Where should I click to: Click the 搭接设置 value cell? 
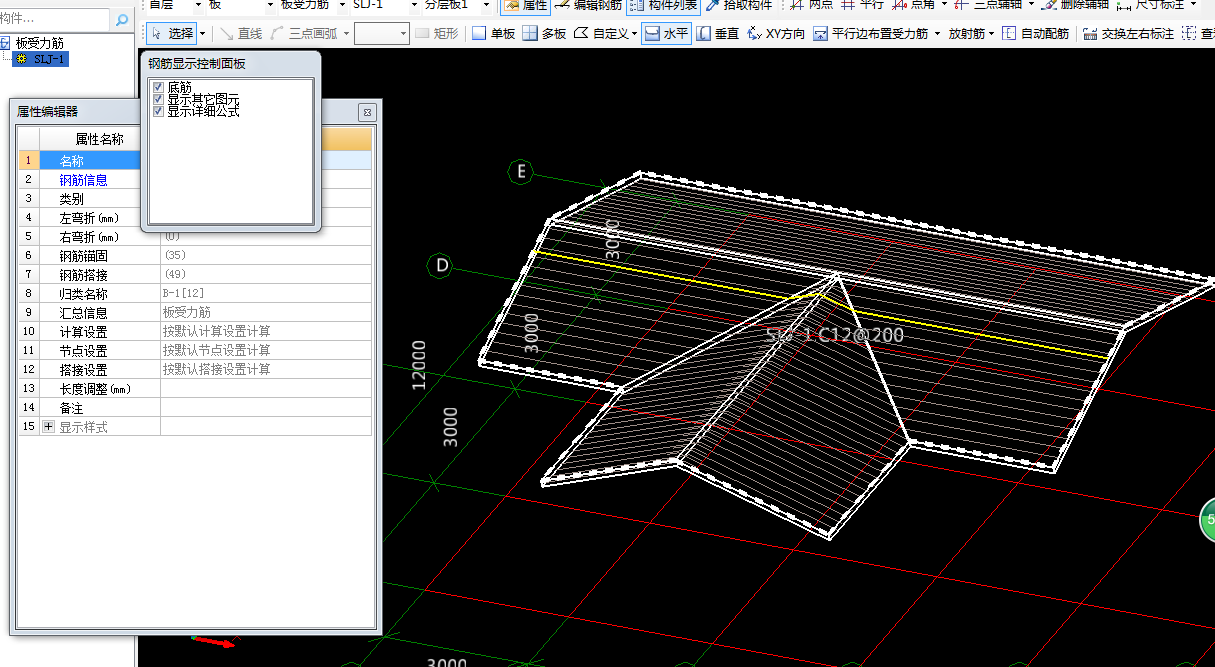(266, 370)
